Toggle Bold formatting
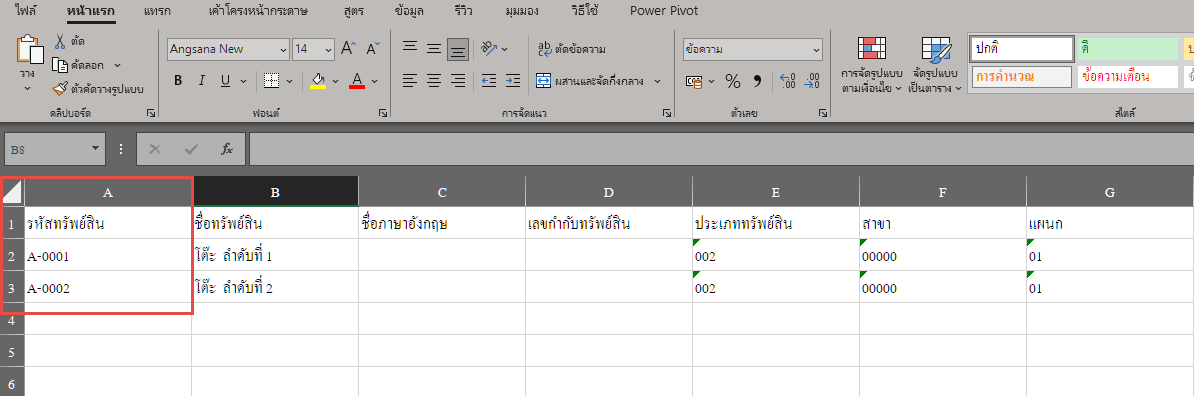 point(177,81)
